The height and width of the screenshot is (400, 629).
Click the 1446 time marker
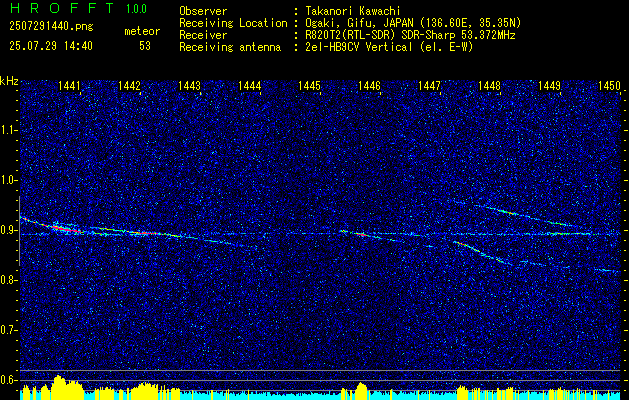click(369, 86)
